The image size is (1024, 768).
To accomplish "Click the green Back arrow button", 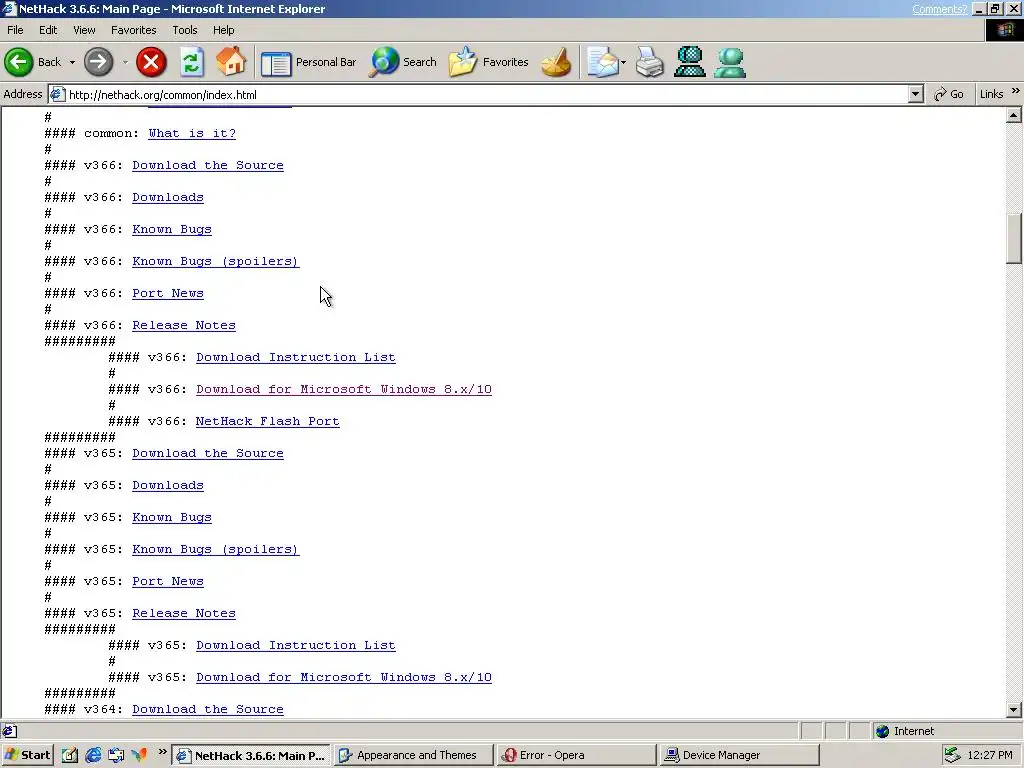I will coord(18,62).
